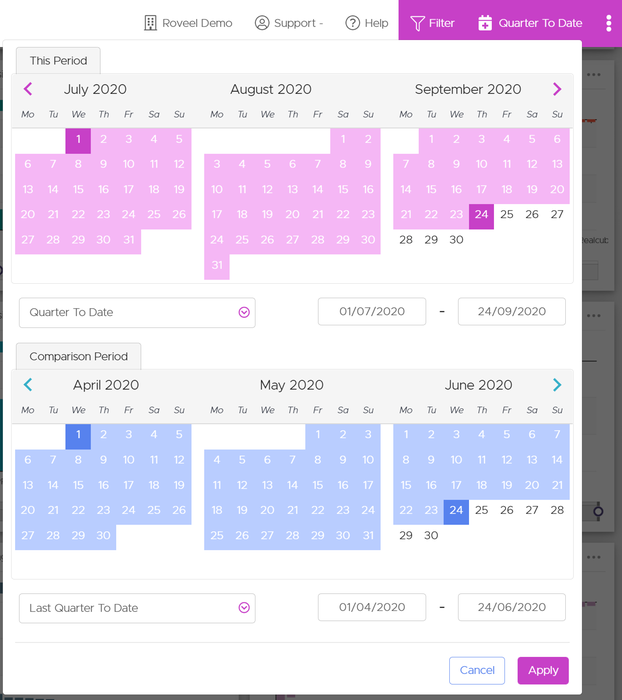Viewport: 622px width, 700px height.
Task: Click the 01/07/2020 start date field
Action: (372, 312)
